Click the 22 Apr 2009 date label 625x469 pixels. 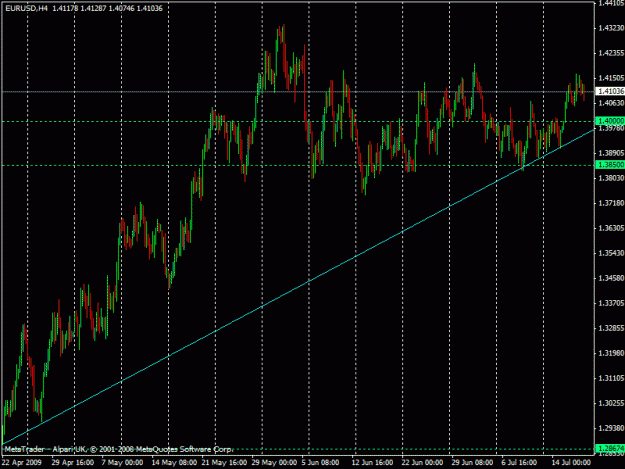[x=21, y=463]
